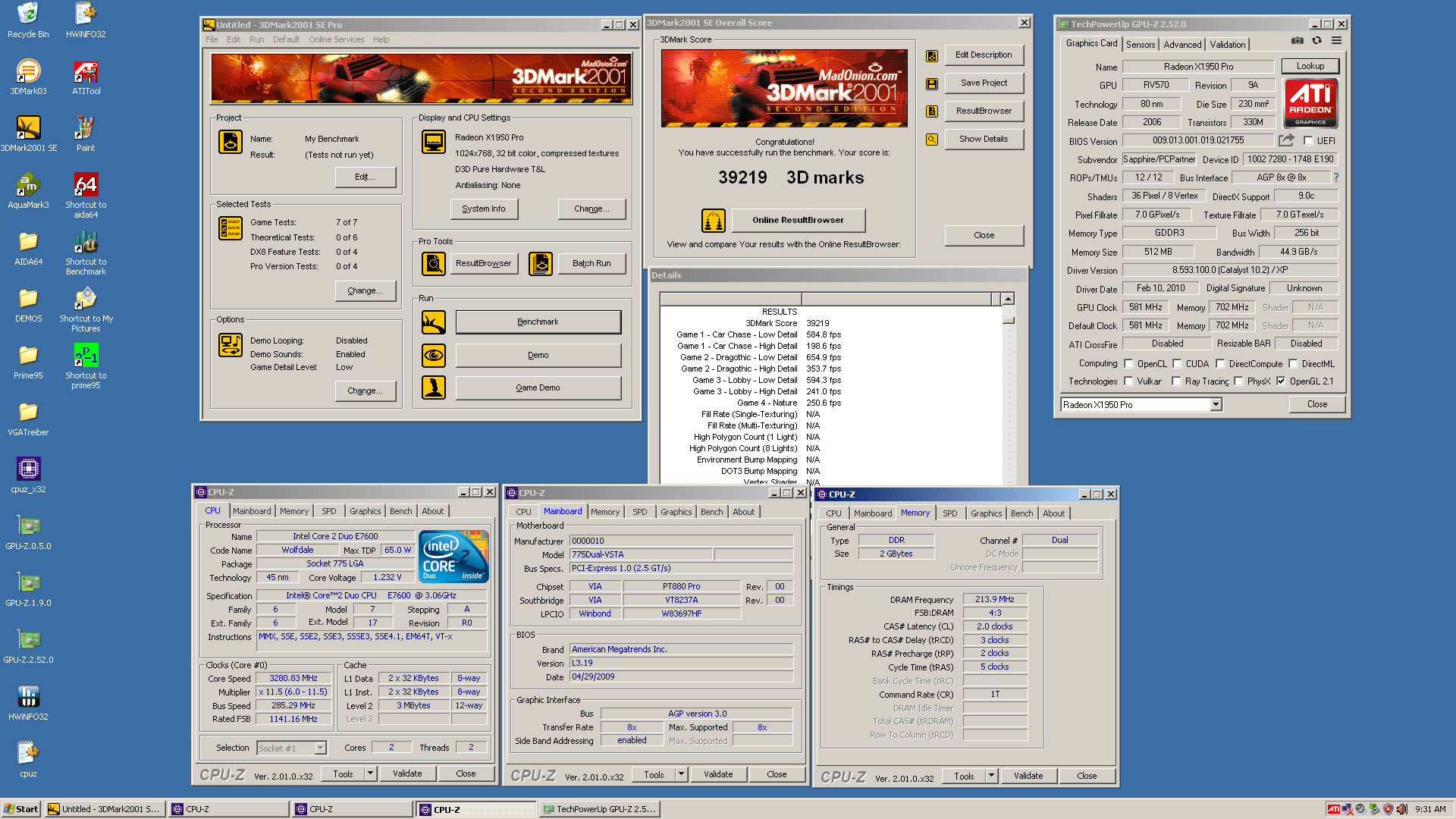Switch to Untitled - 3DMark2001 taskbar item
The width and height of the screenshot is (1456, 819).
105,809
